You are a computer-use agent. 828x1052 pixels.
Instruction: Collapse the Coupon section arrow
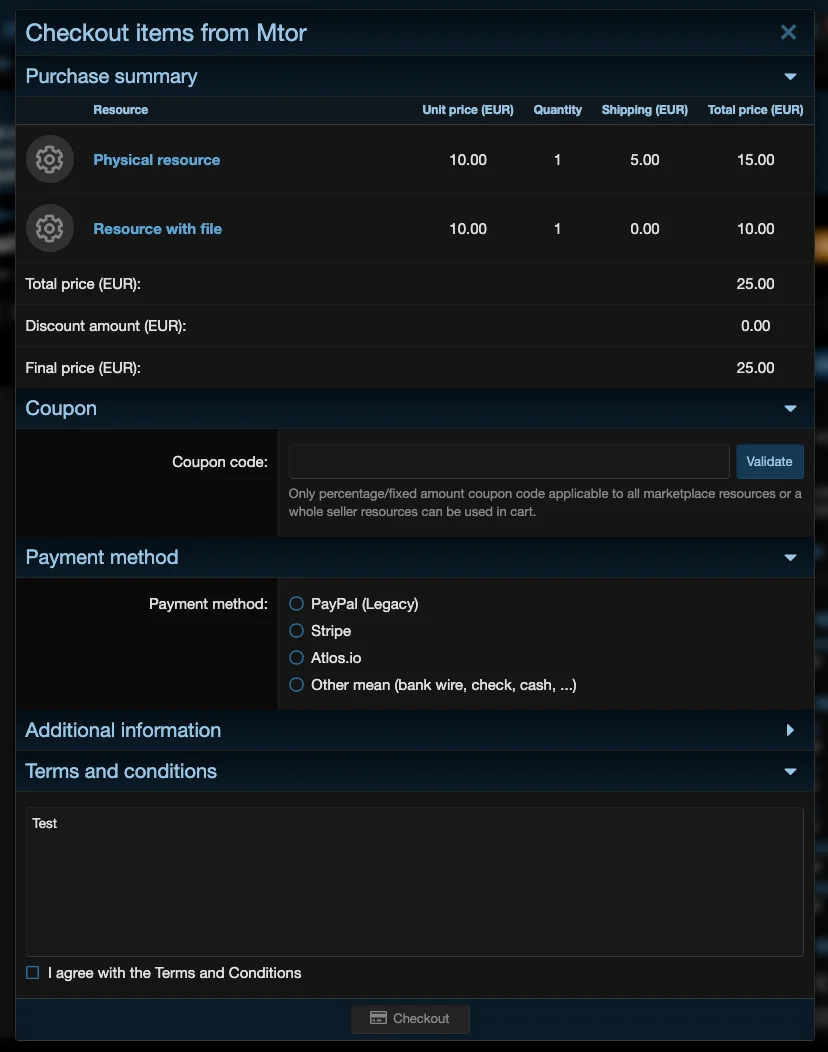pos(790,409)
